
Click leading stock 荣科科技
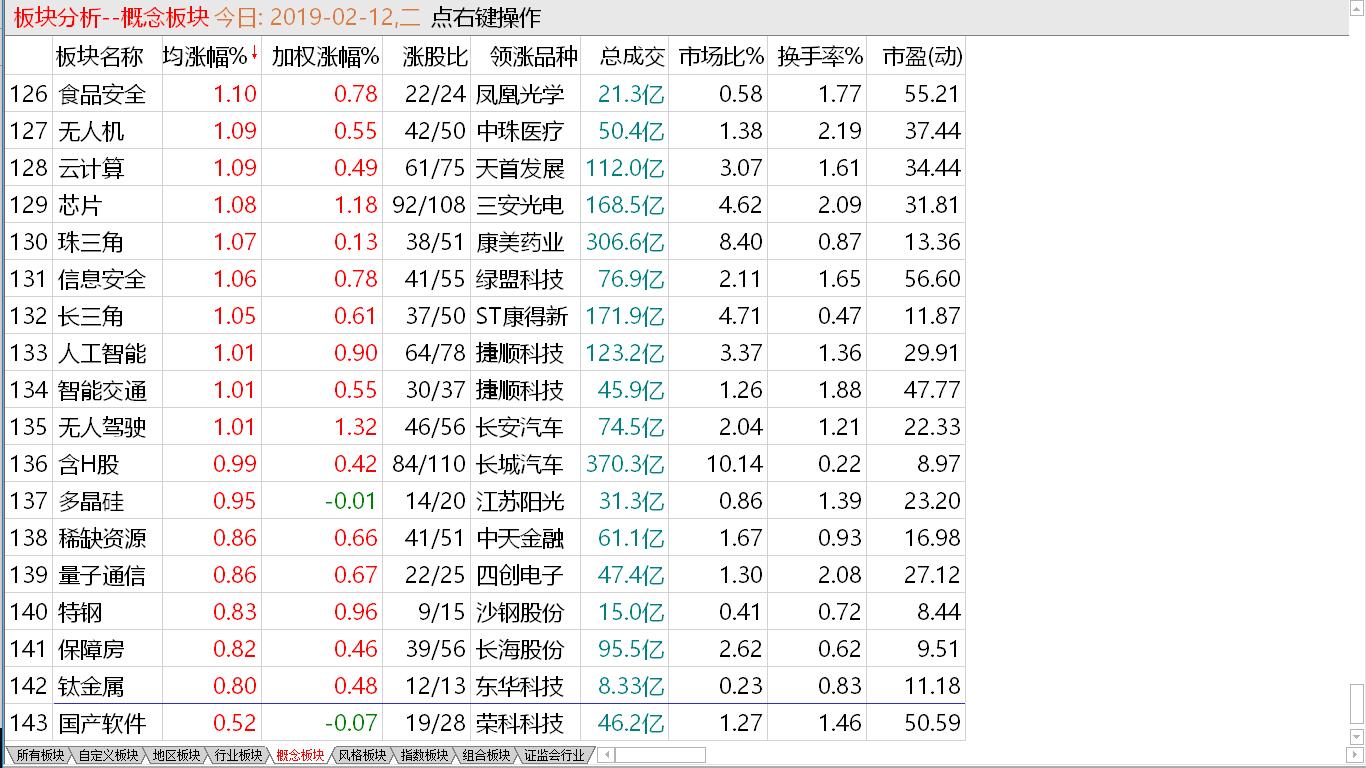click(520, 723)
